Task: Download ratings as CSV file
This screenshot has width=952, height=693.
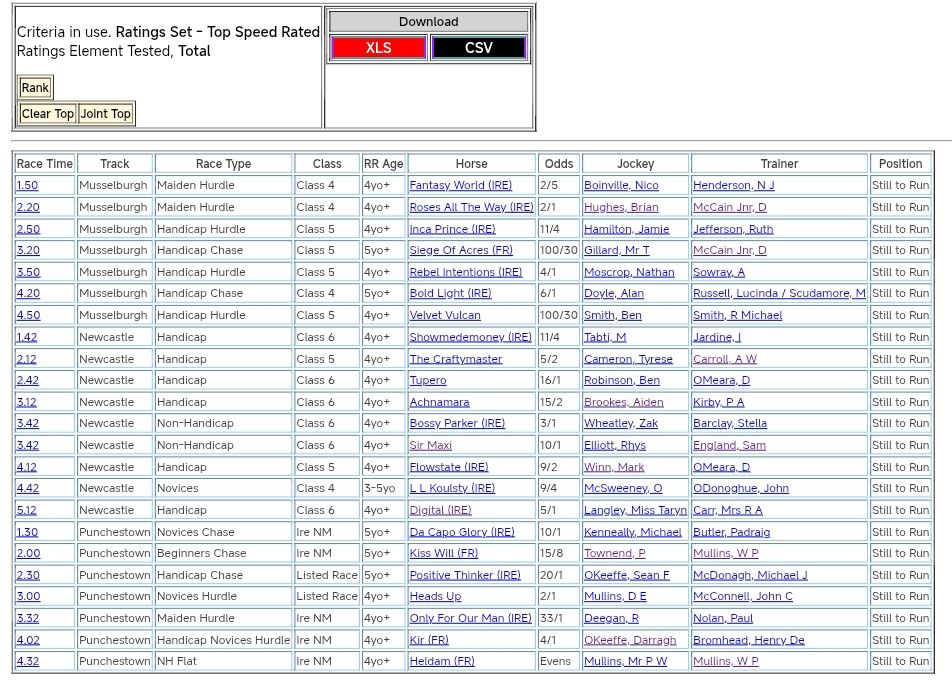Action: (478, 48)
